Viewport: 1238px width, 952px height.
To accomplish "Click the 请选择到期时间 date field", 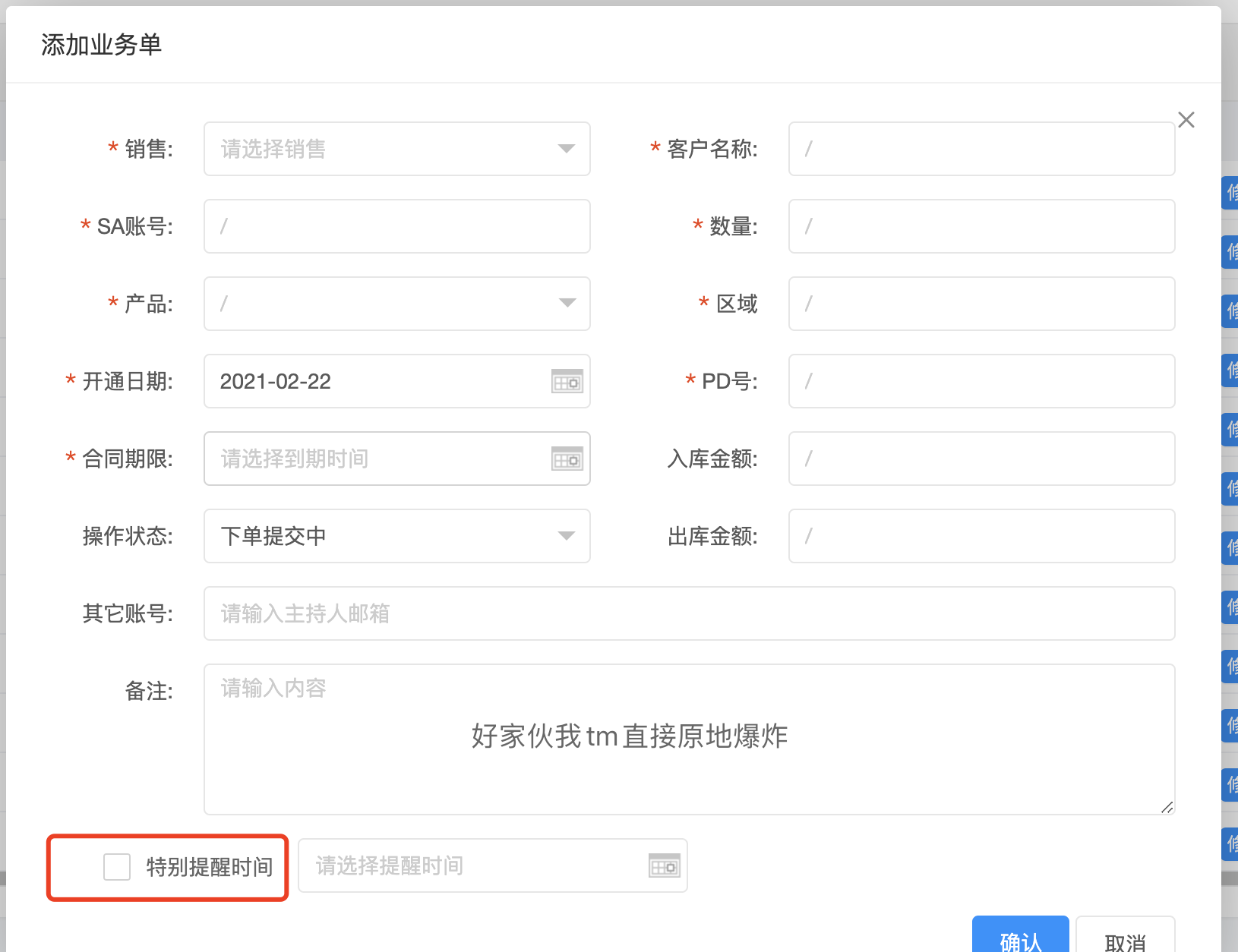I will coord(397,459).
